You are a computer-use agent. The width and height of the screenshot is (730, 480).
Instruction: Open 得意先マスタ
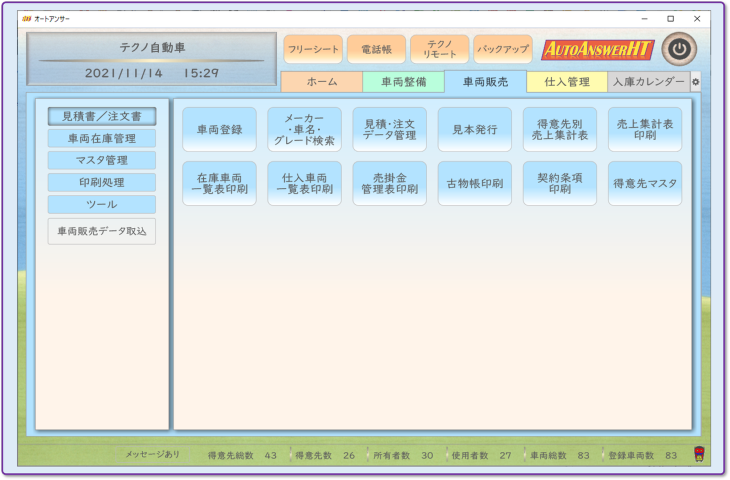point(645,183)
